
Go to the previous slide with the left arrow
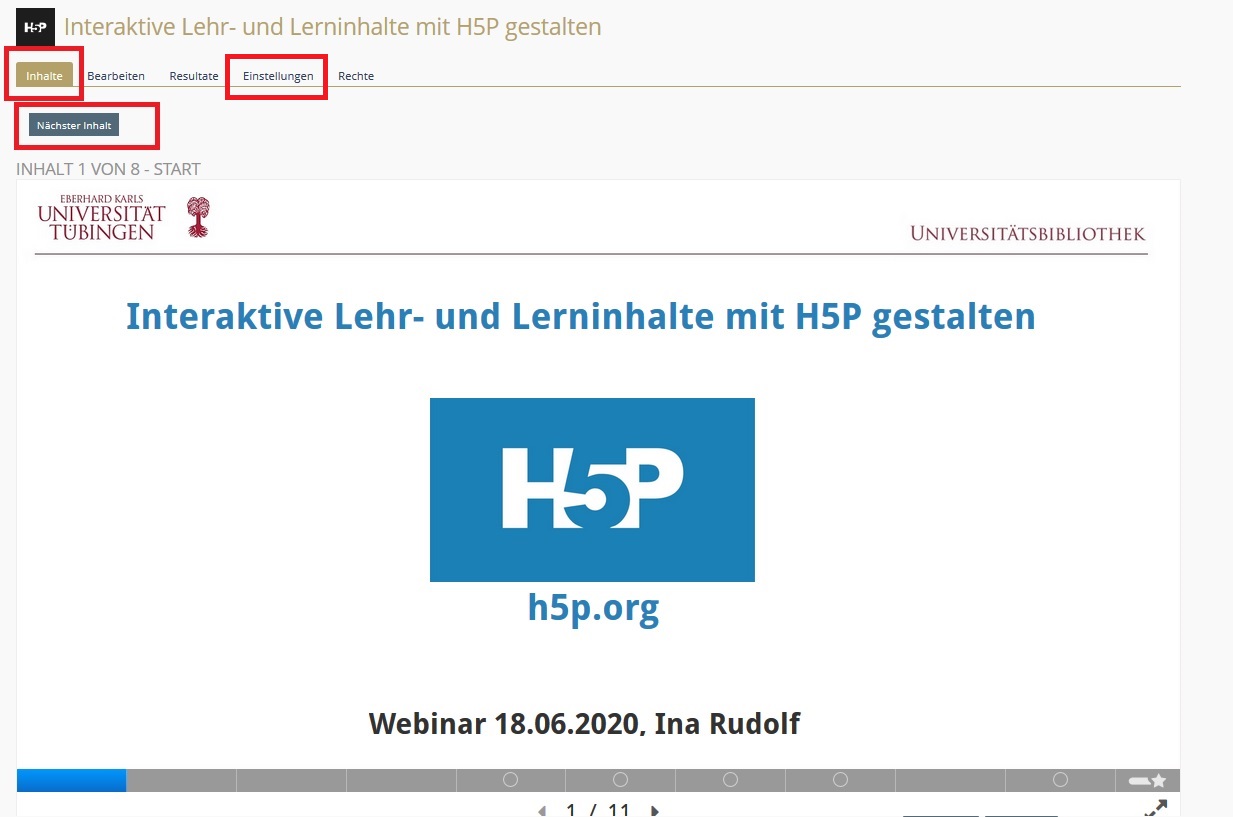tap(543, 810)
